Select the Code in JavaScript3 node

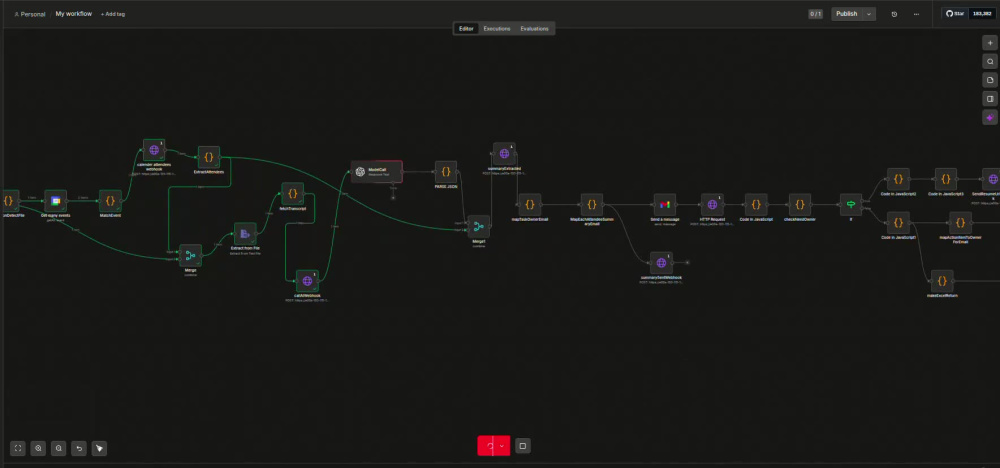pyautogui.click(x=946, y=179)
